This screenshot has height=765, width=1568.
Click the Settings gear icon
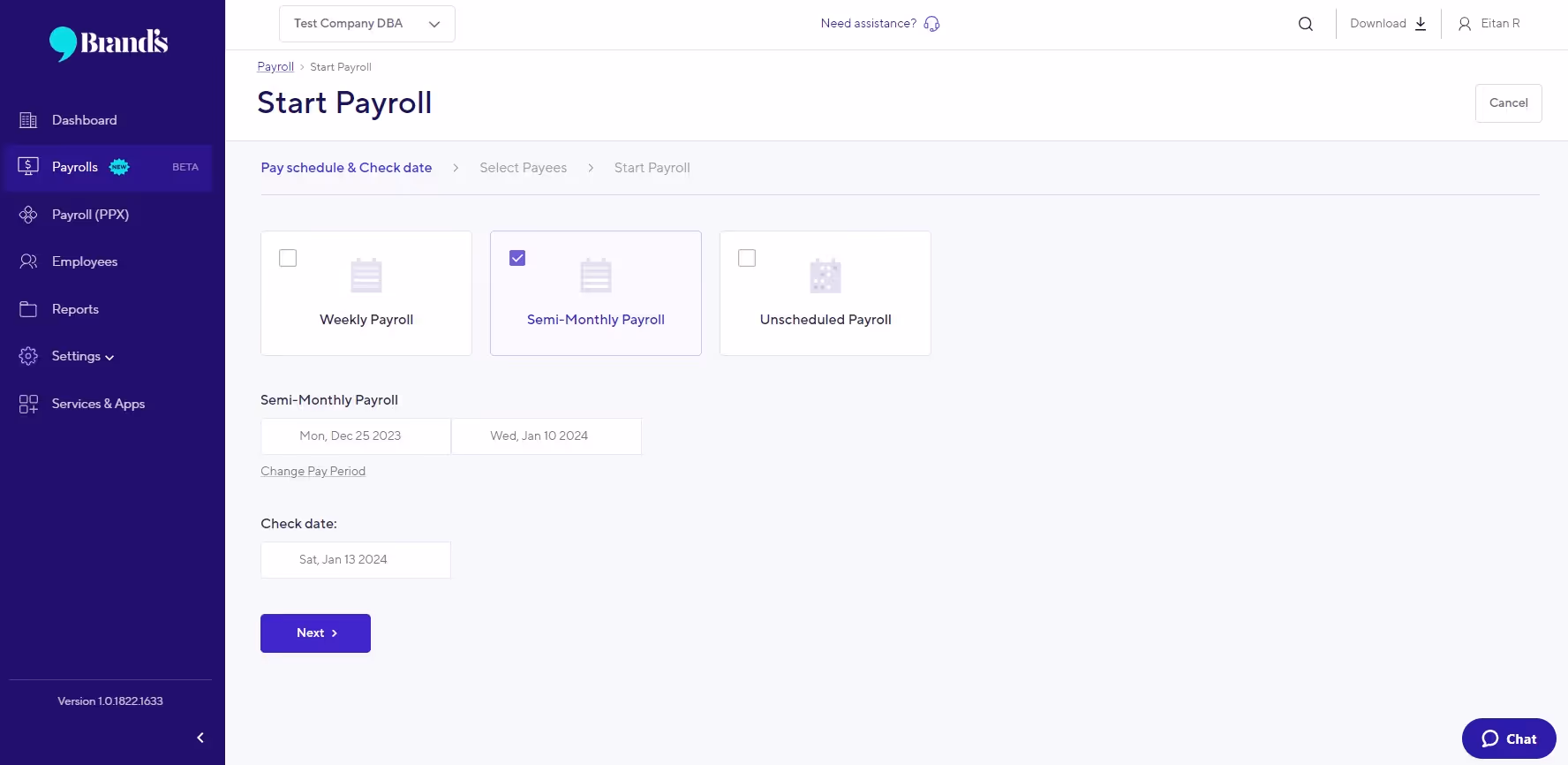coord(28,356)
